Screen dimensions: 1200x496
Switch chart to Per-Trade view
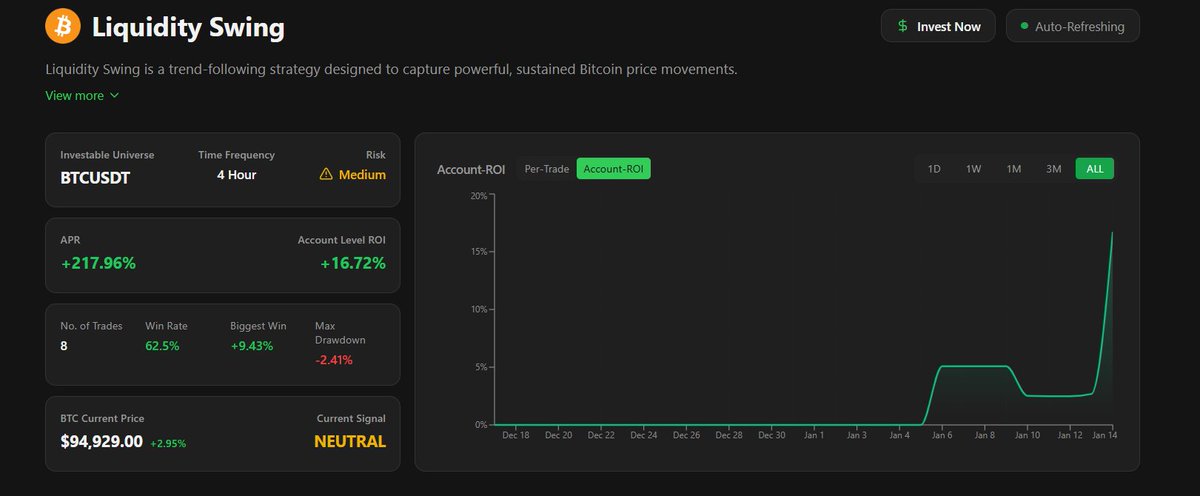tap(547, 169)
